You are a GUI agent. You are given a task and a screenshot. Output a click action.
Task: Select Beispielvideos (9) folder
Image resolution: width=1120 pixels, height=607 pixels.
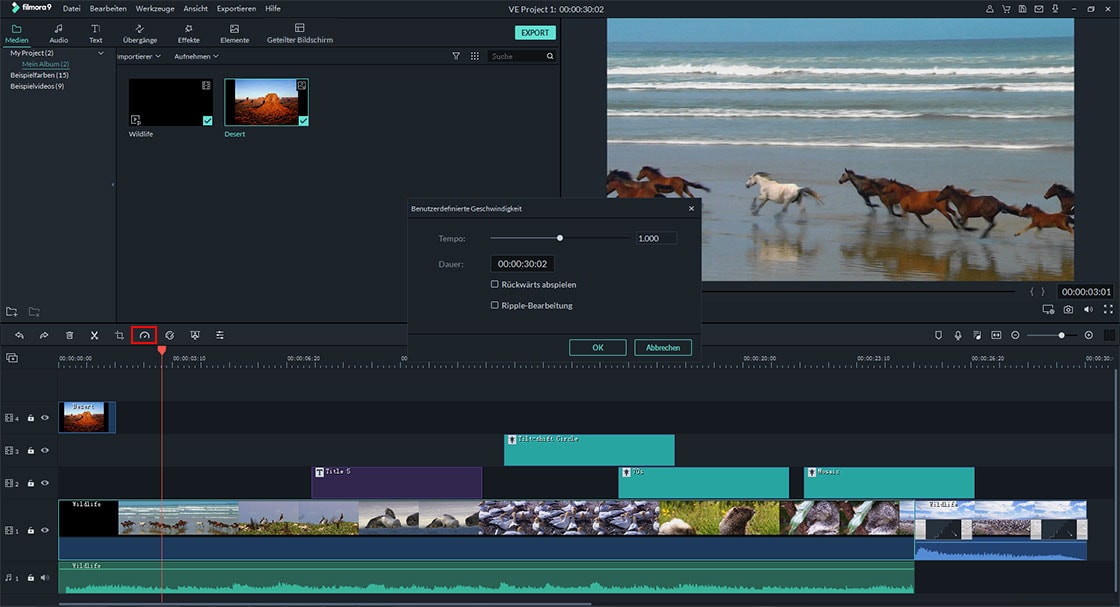coord(37,86)
